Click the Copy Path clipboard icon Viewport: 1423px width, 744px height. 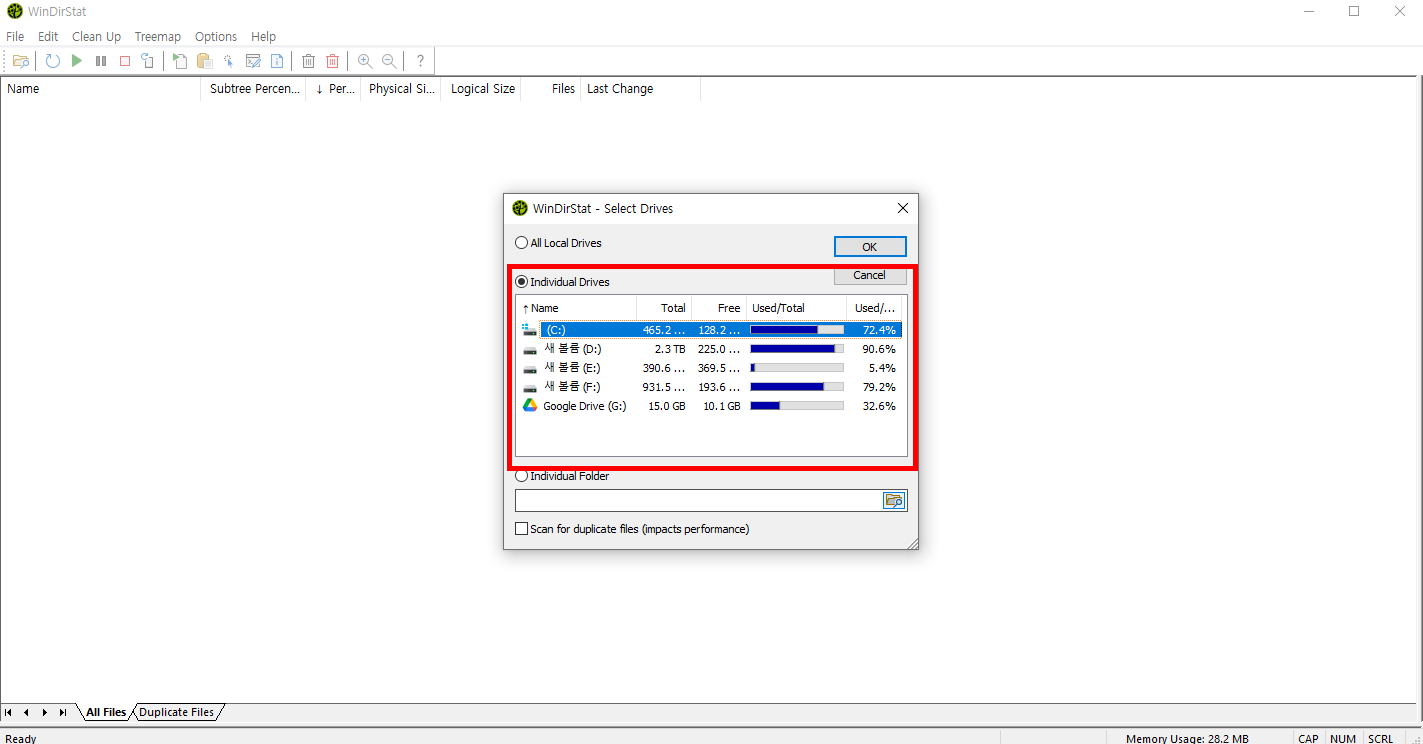point(204,61)
